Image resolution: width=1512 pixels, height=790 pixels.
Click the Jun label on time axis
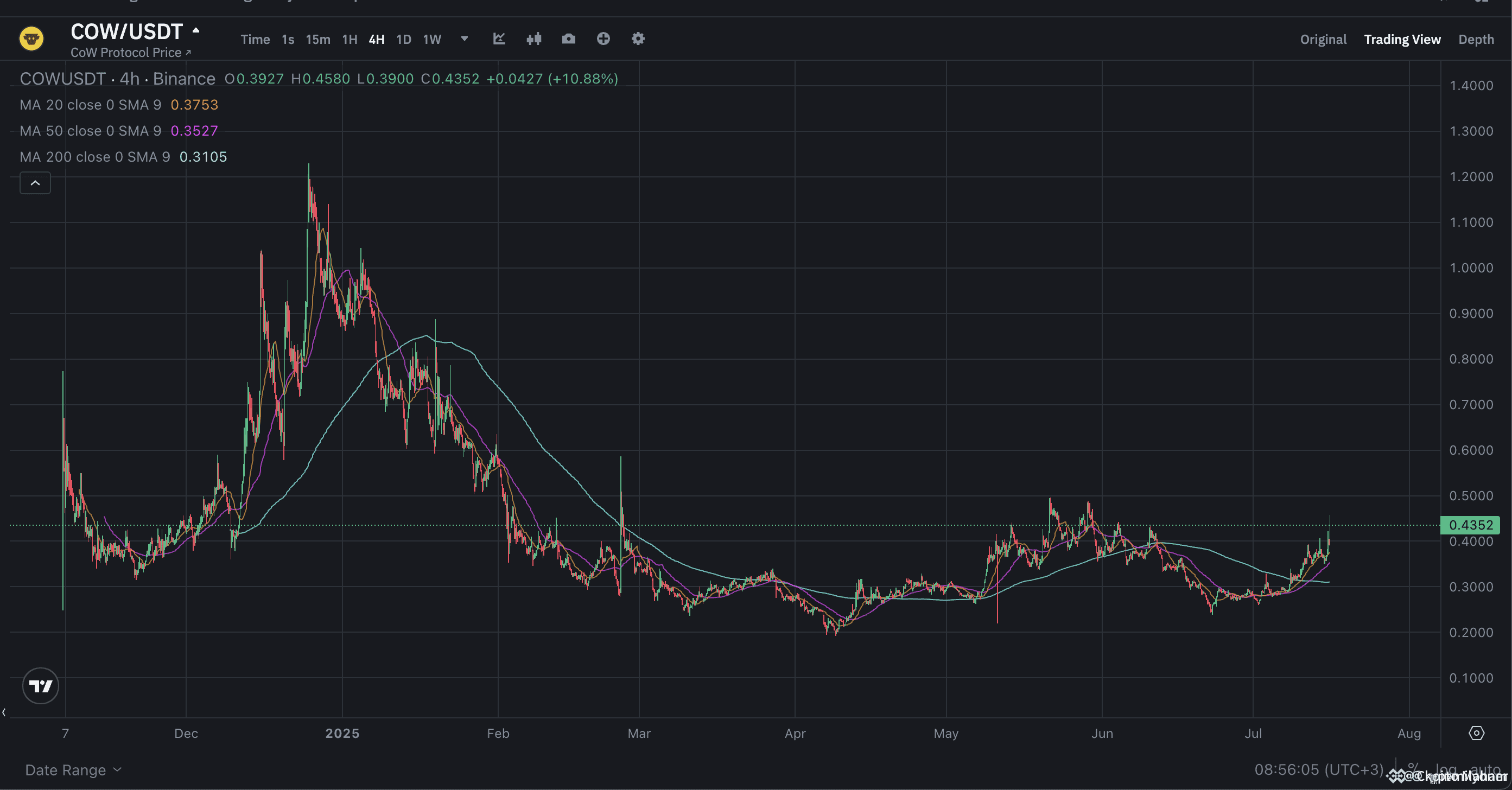click(x=1102, y=733)
